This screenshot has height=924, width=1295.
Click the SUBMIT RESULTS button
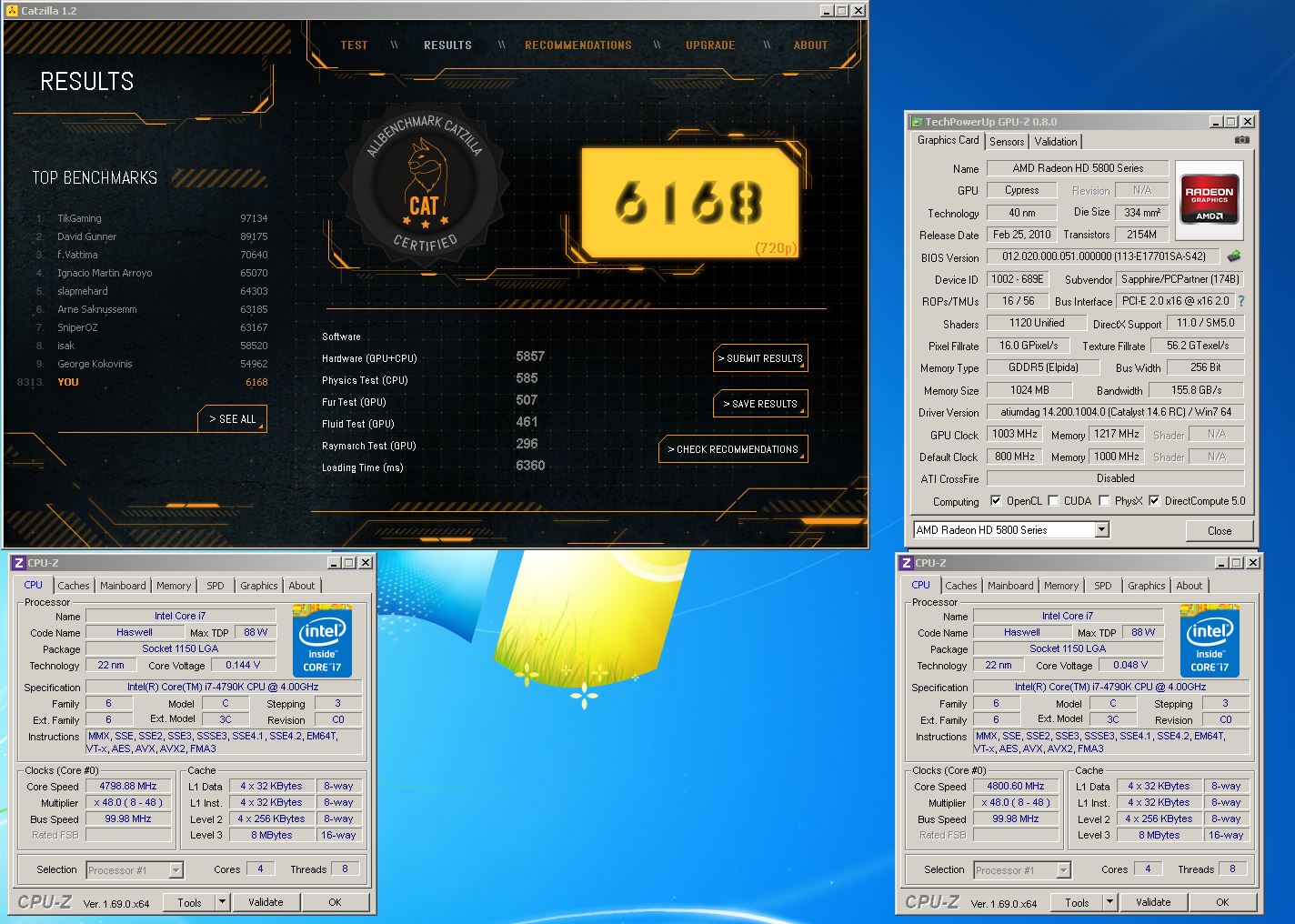coord(760,358)
